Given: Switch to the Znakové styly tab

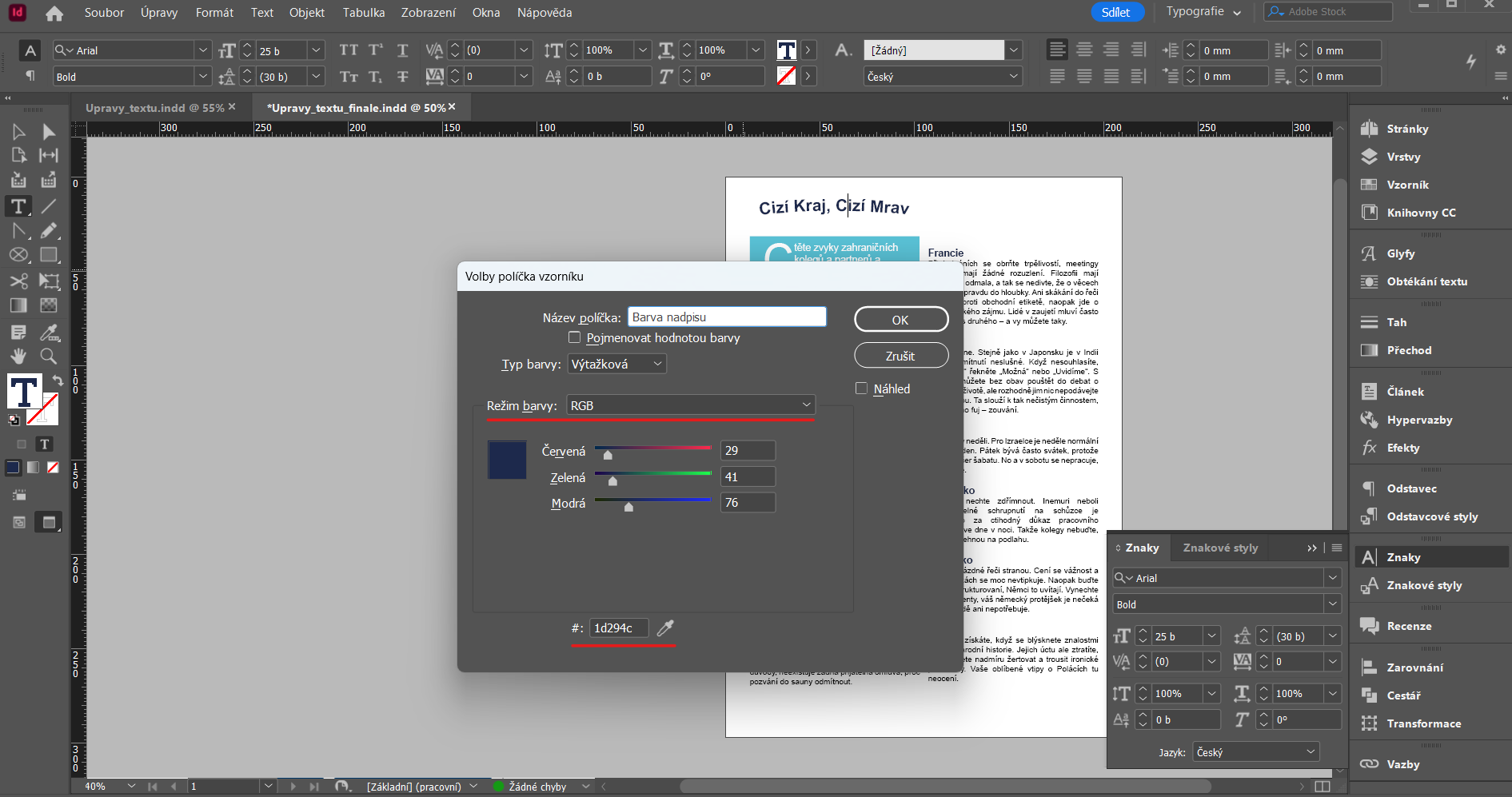Looking at the screenshot, I should click(x=1219, y=548).
